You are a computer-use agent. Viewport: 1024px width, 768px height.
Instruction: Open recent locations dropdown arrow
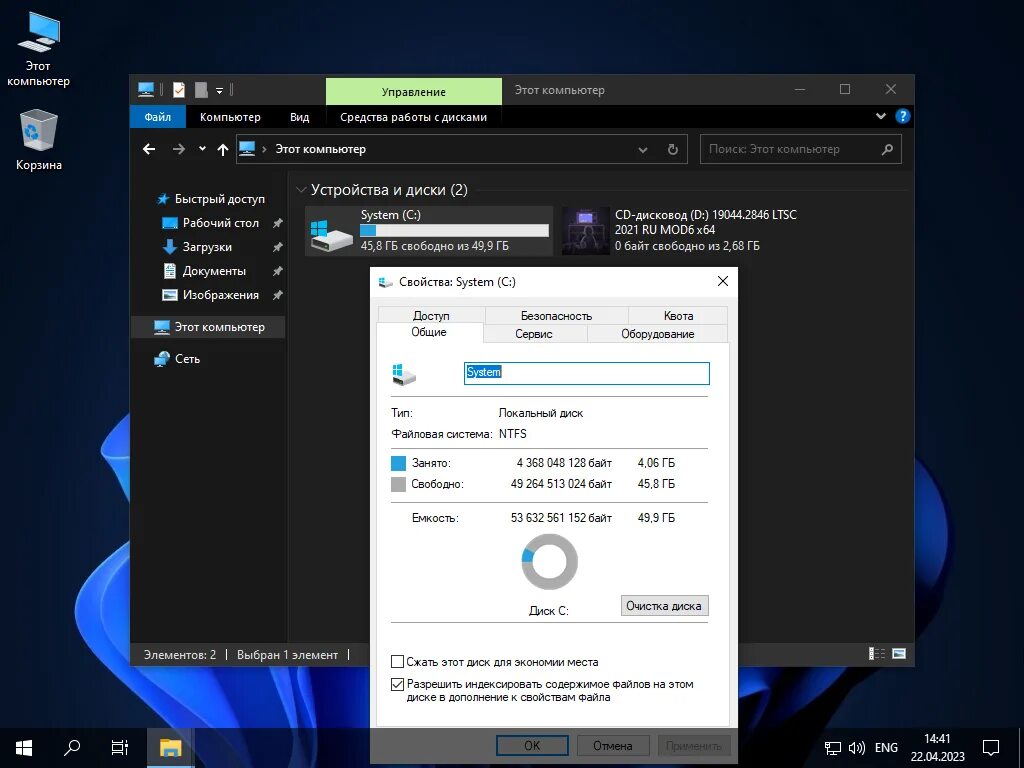click(x=202, y=149)
